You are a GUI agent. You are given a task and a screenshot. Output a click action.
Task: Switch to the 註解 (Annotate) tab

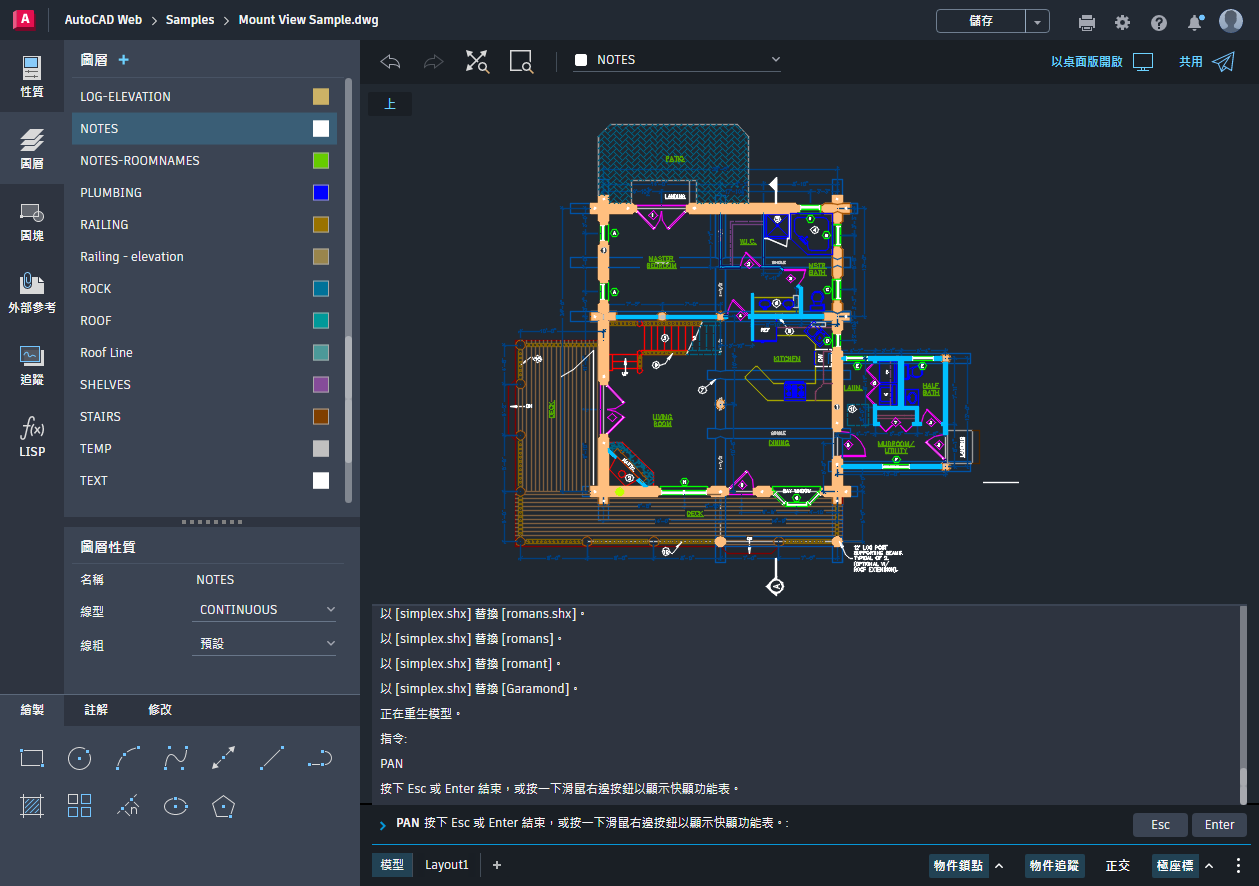tap(96, 710)
